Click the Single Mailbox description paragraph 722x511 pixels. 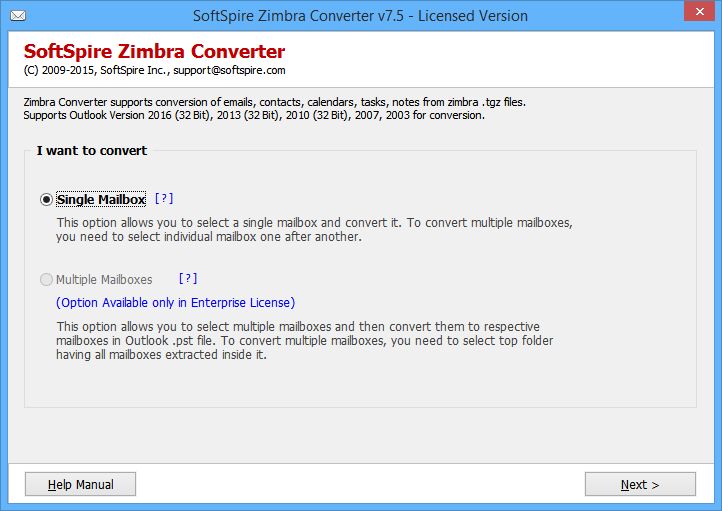pyautogui.click(x=314, y=229)
